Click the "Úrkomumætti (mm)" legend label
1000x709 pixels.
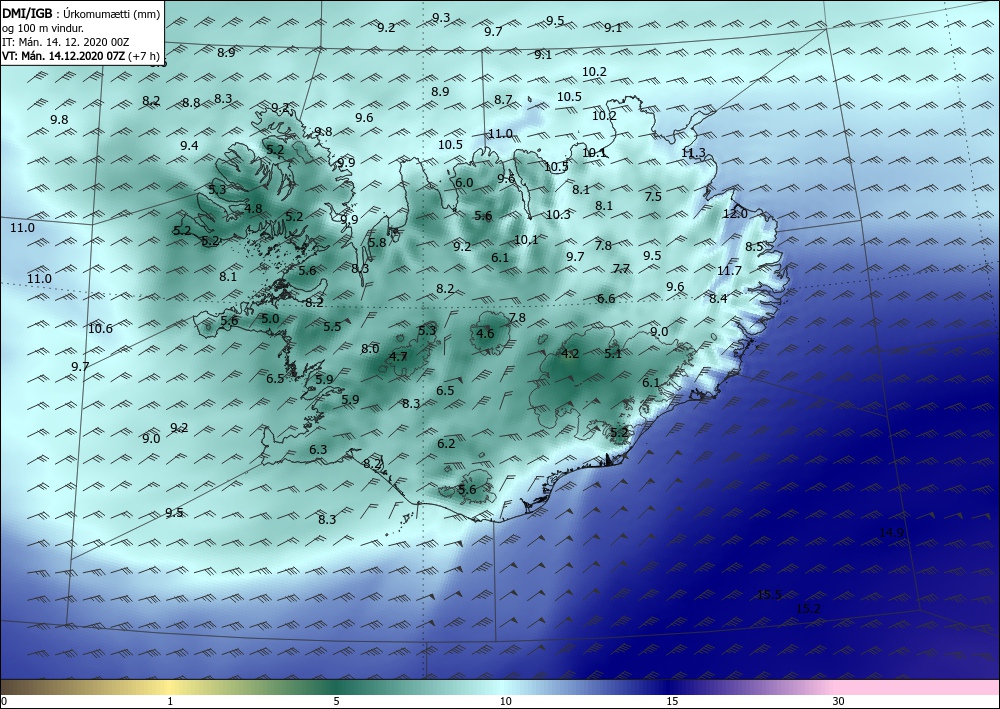112,13
